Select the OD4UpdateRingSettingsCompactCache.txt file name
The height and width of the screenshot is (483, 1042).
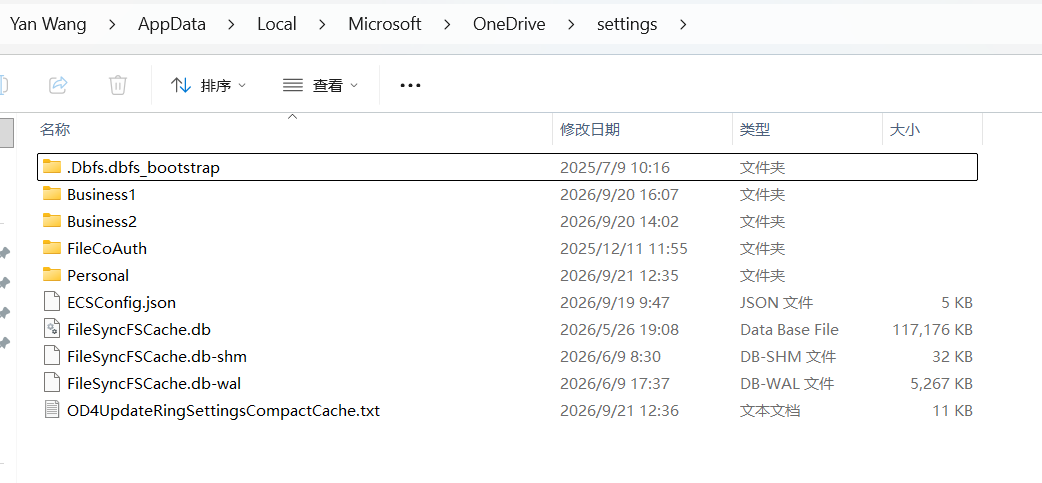tap(223, 411)
